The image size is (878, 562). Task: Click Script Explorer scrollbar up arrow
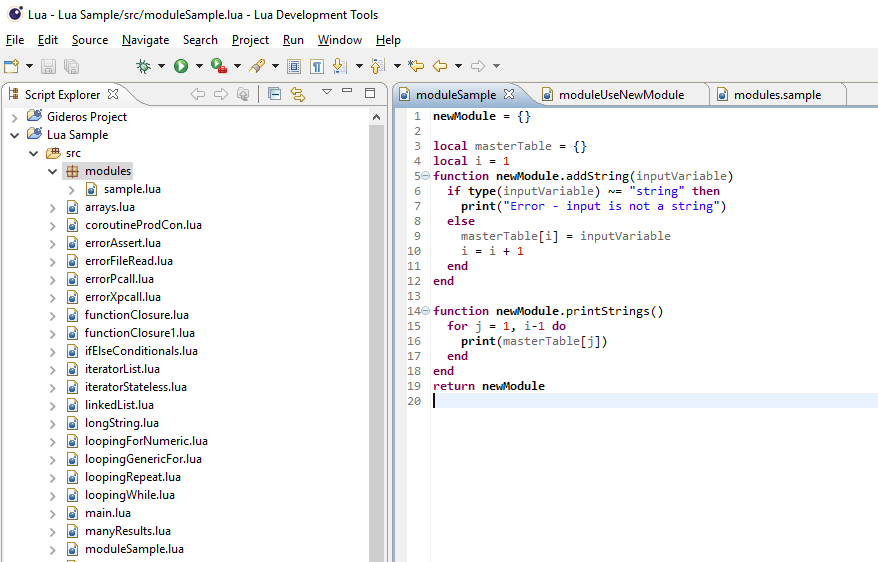tap(376, 117)
